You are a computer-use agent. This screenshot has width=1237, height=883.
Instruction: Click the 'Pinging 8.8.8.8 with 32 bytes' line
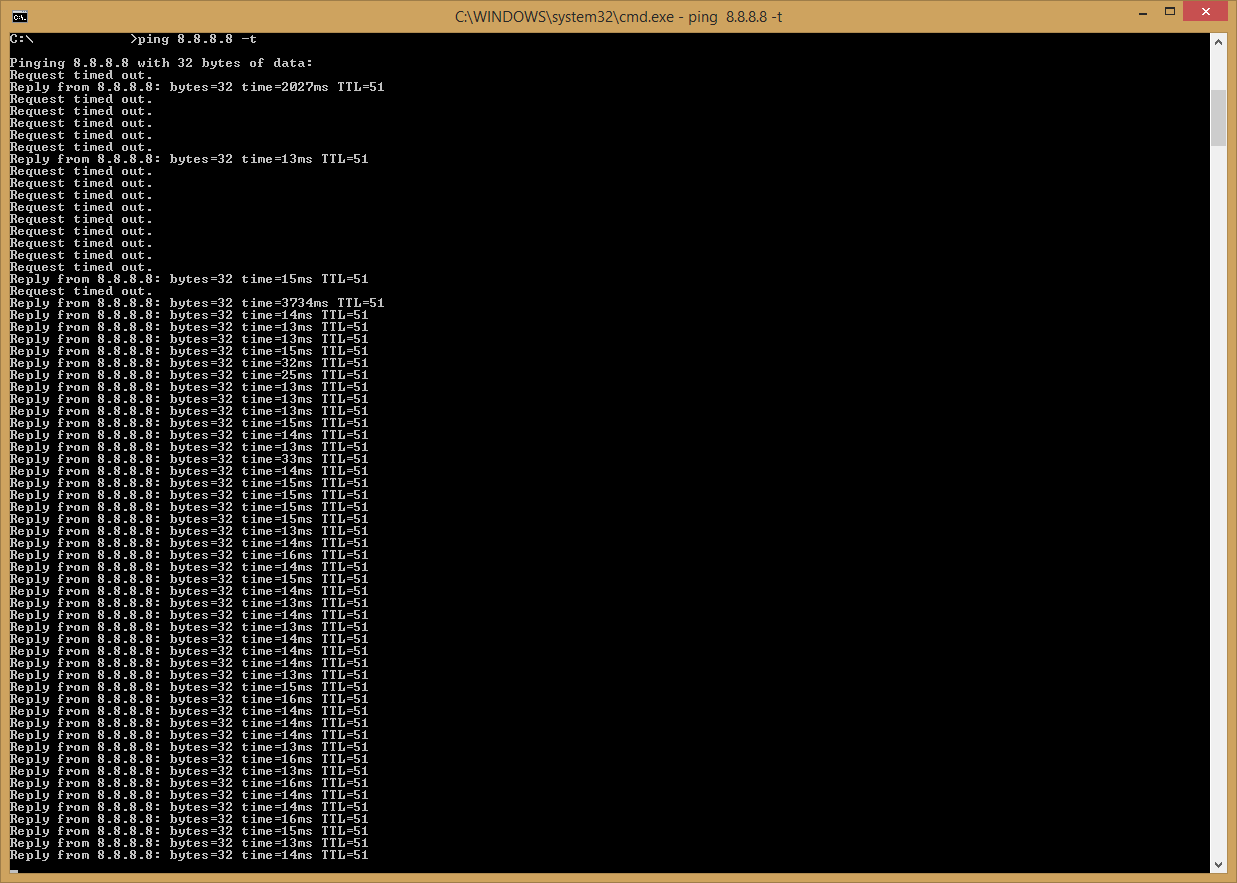tap(161, 63)
